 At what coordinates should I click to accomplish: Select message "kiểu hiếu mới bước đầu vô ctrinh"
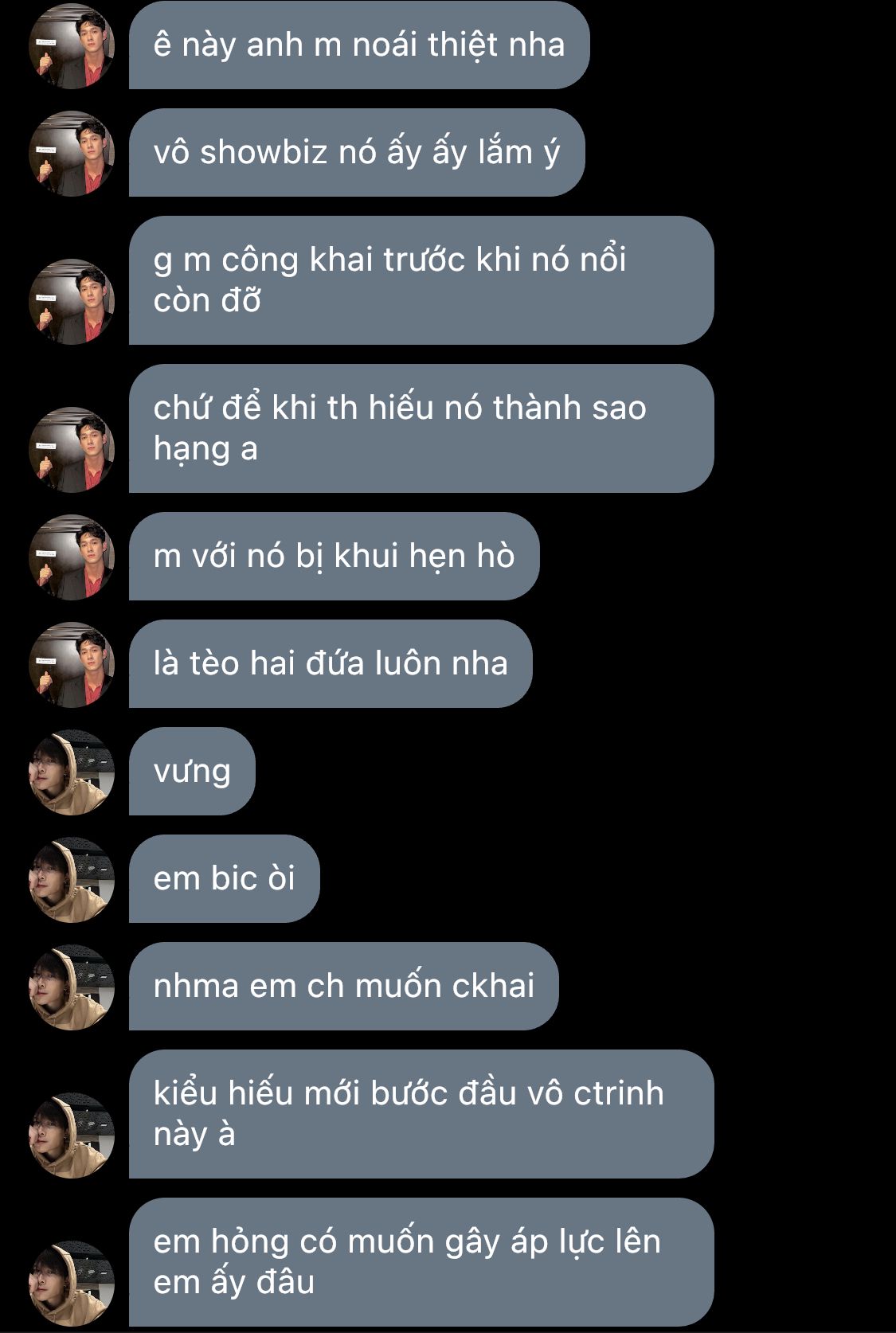[x=421, y=1114]
